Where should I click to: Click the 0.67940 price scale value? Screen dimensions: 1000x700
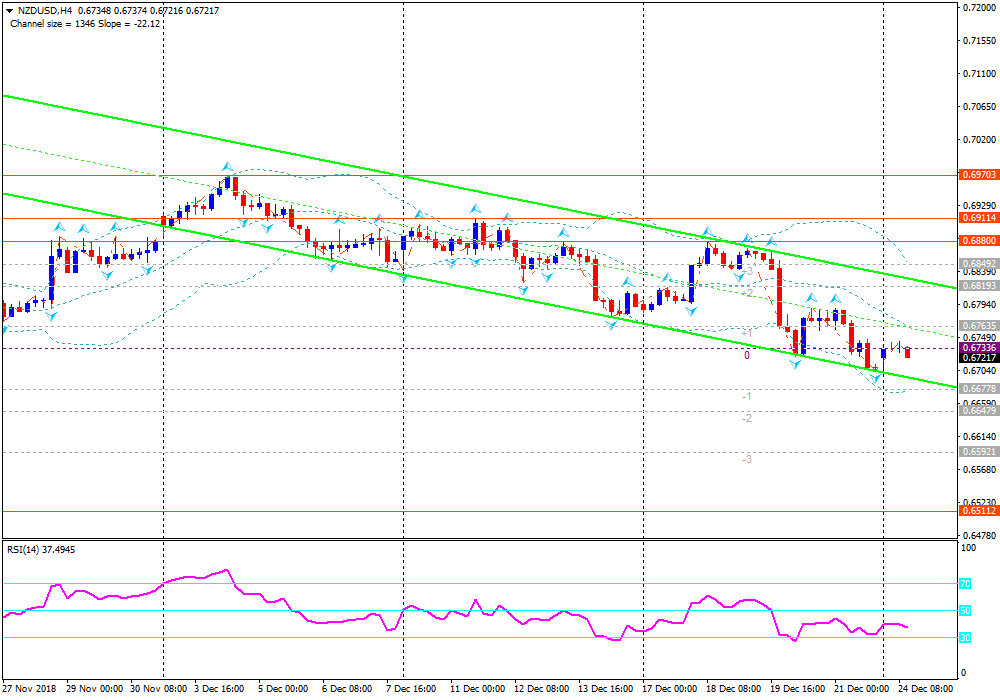[x=979, y=304]
